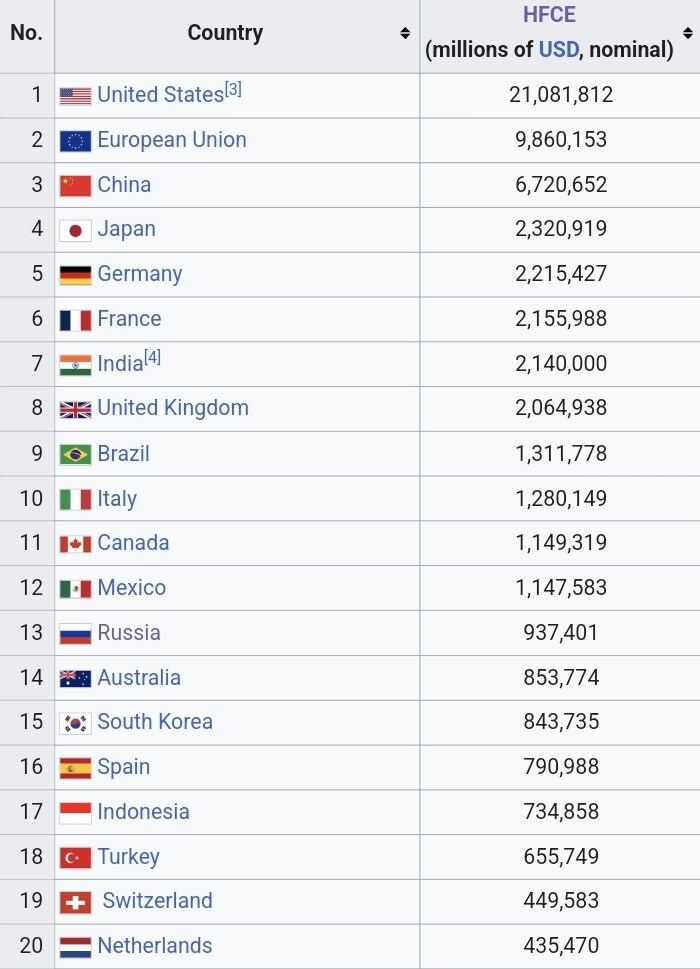This screenshot has height=969, width=700.
Task: Open the Germany article link
Action: click(x=140, y=274)
